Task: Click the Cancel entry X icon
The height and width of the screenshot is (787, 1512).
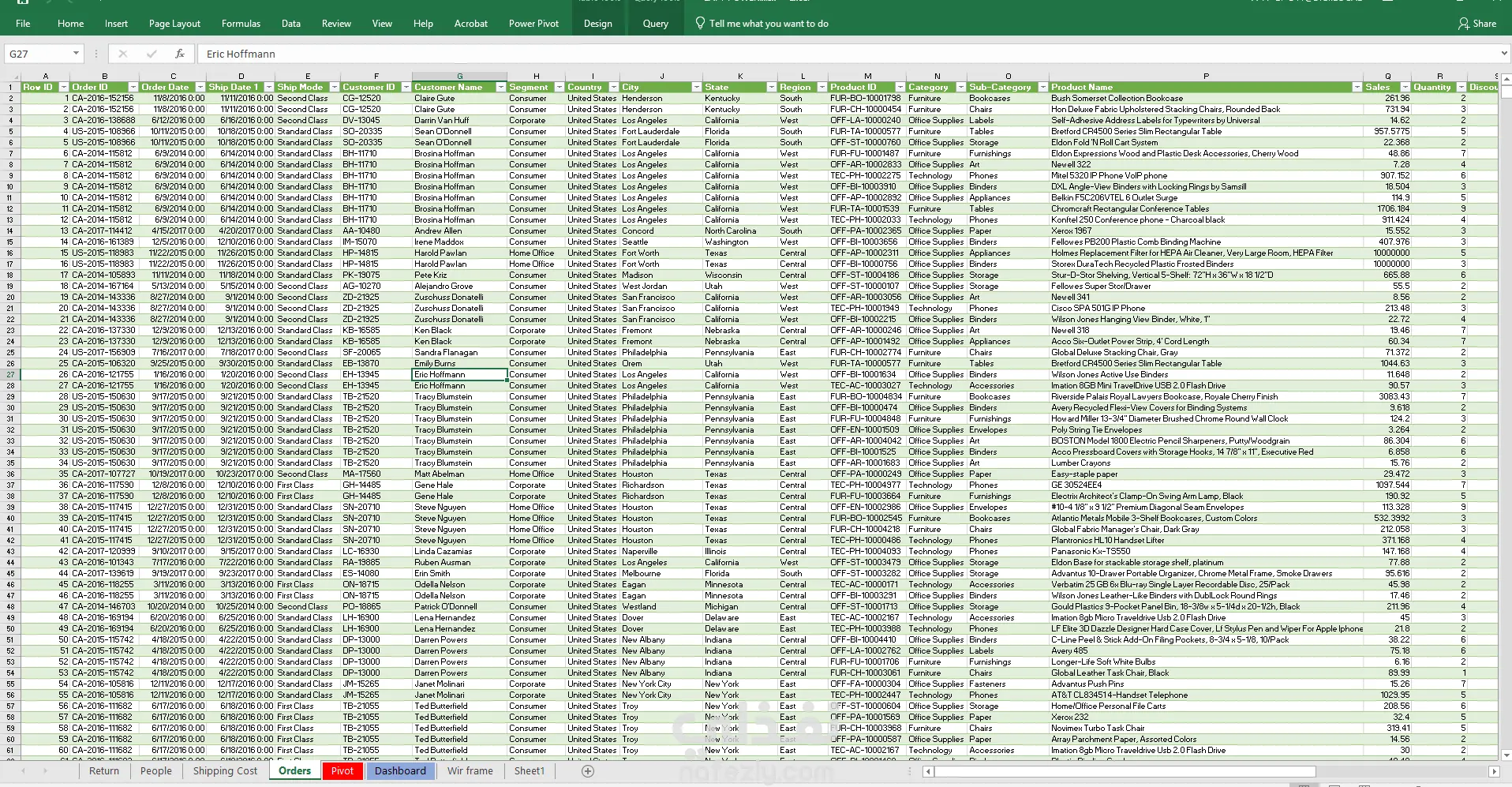Action: (x=122, y=54)
